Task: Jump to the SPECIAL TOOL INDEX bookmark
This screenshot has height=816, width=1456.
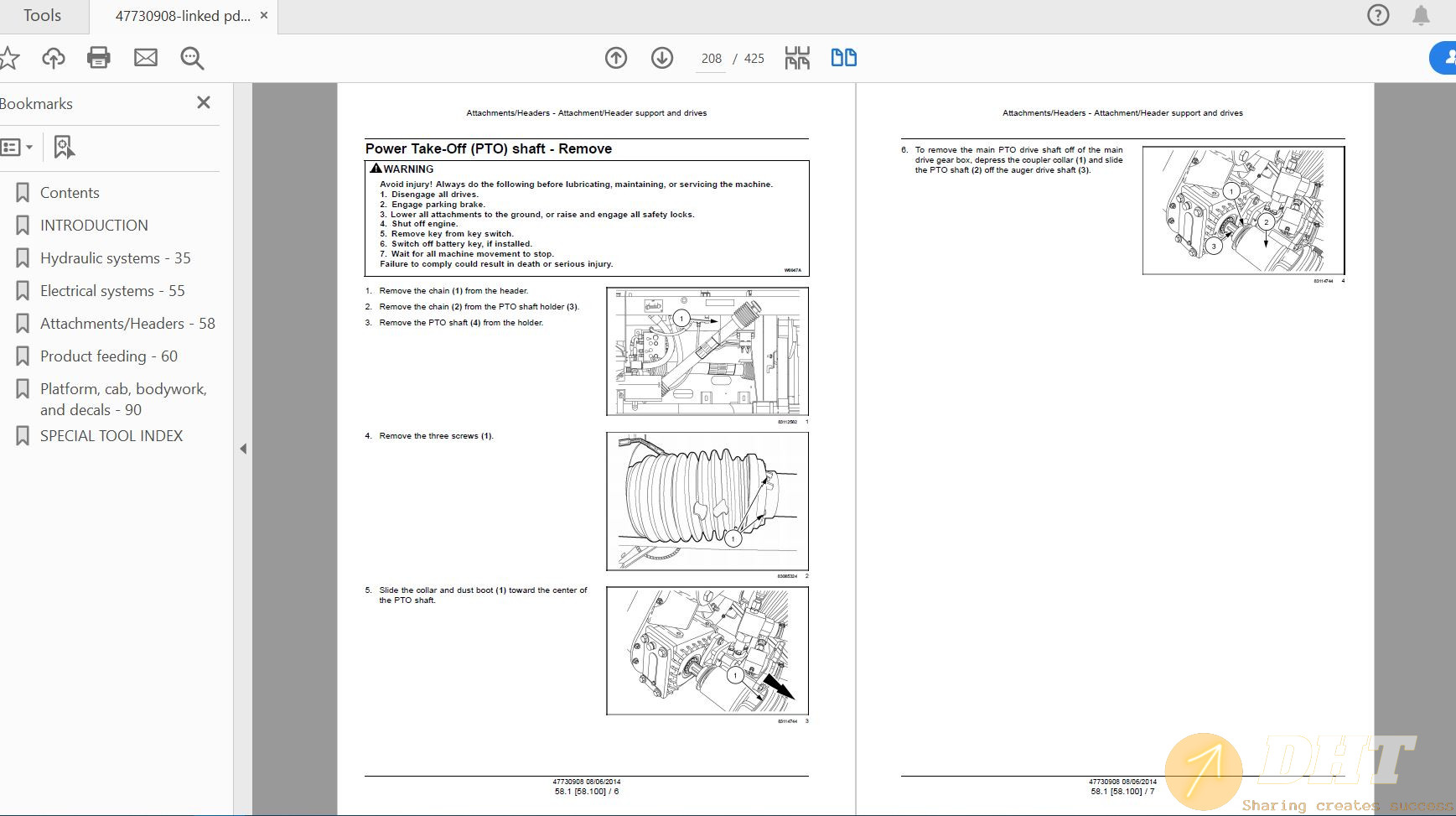Action: click(110, 435)
